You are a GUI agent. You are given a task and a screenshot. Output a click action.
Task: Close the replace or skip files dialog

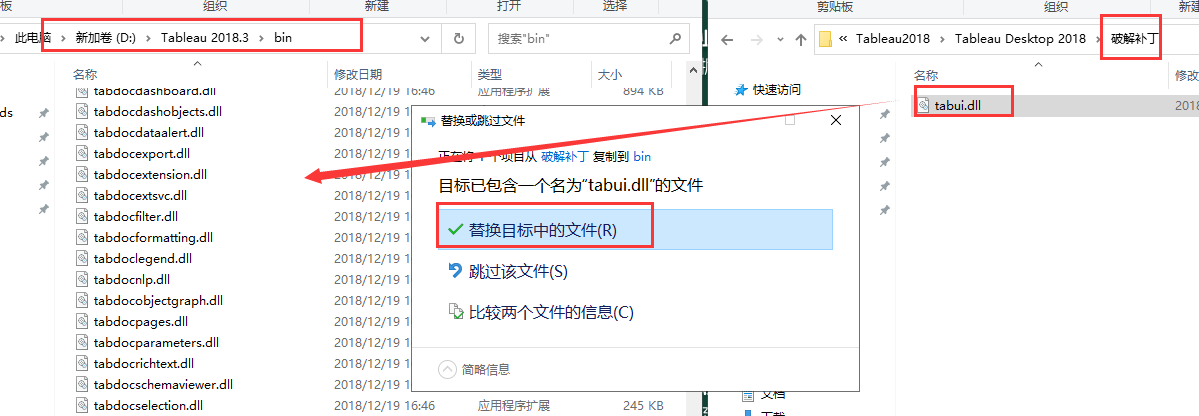coord(835,120)
